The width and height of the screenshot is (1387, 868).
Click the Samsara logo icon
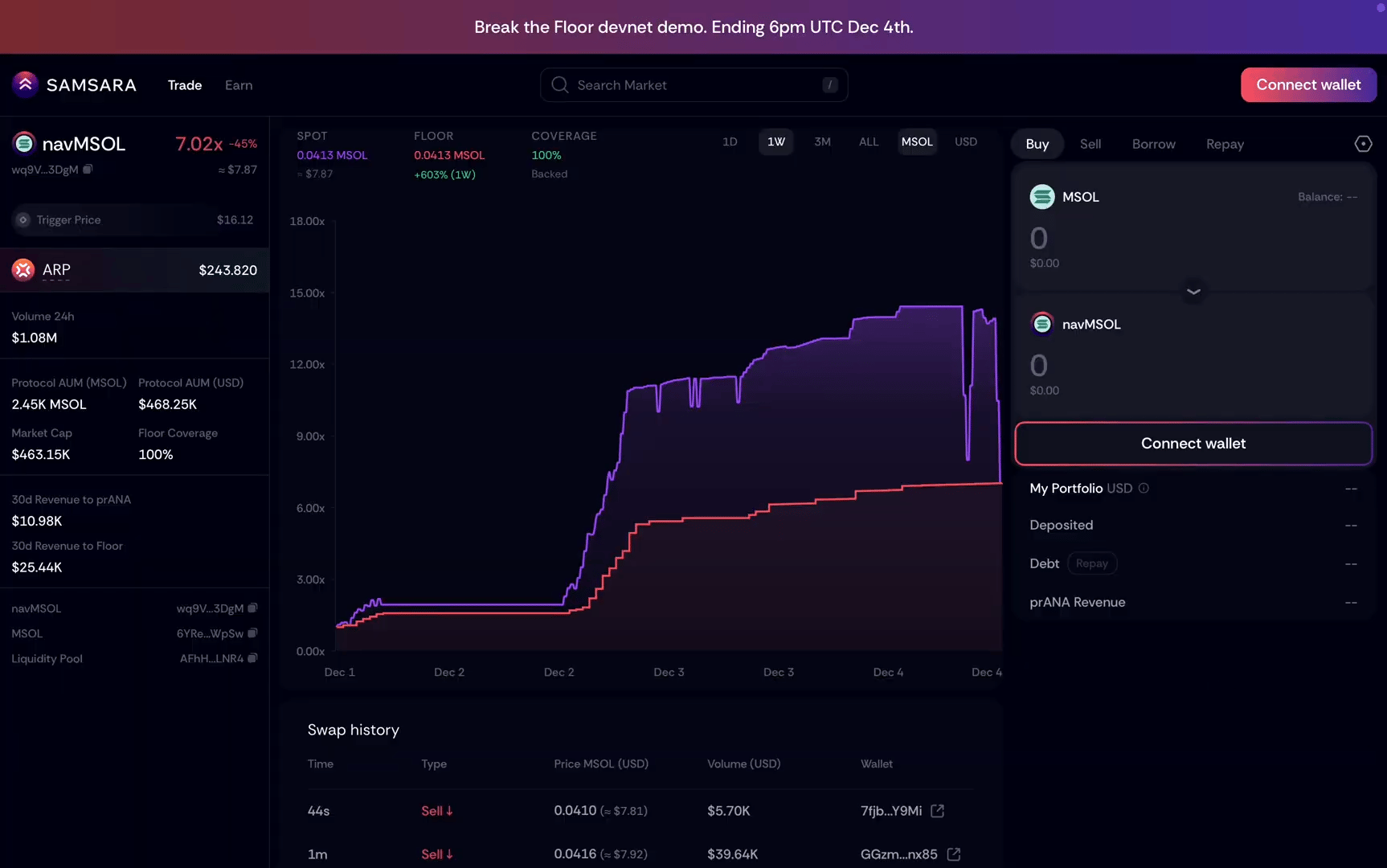coord(25,84)
